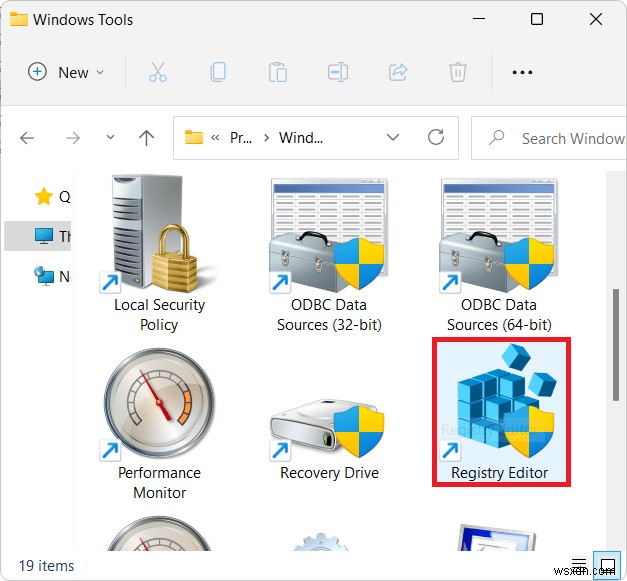The height and width of the screenshot is (581, 627).
Task: Expand the recent locations chevron
Action: 110,137
